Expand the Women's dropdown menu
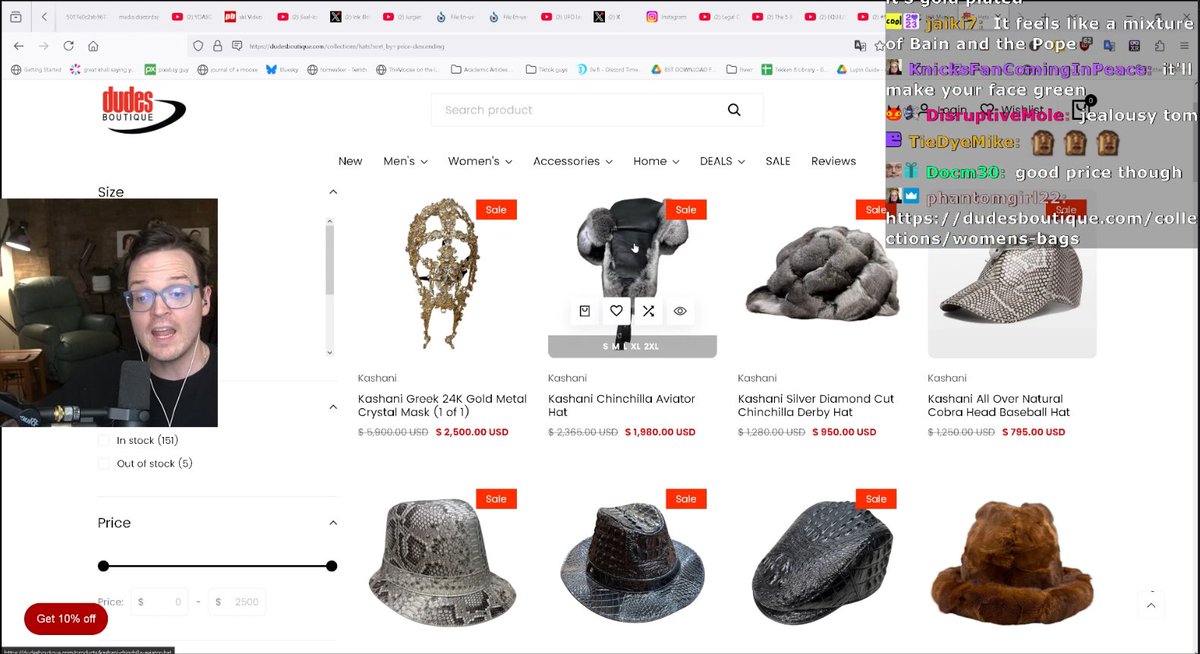 pyautogui.click(x=480, y=161)
